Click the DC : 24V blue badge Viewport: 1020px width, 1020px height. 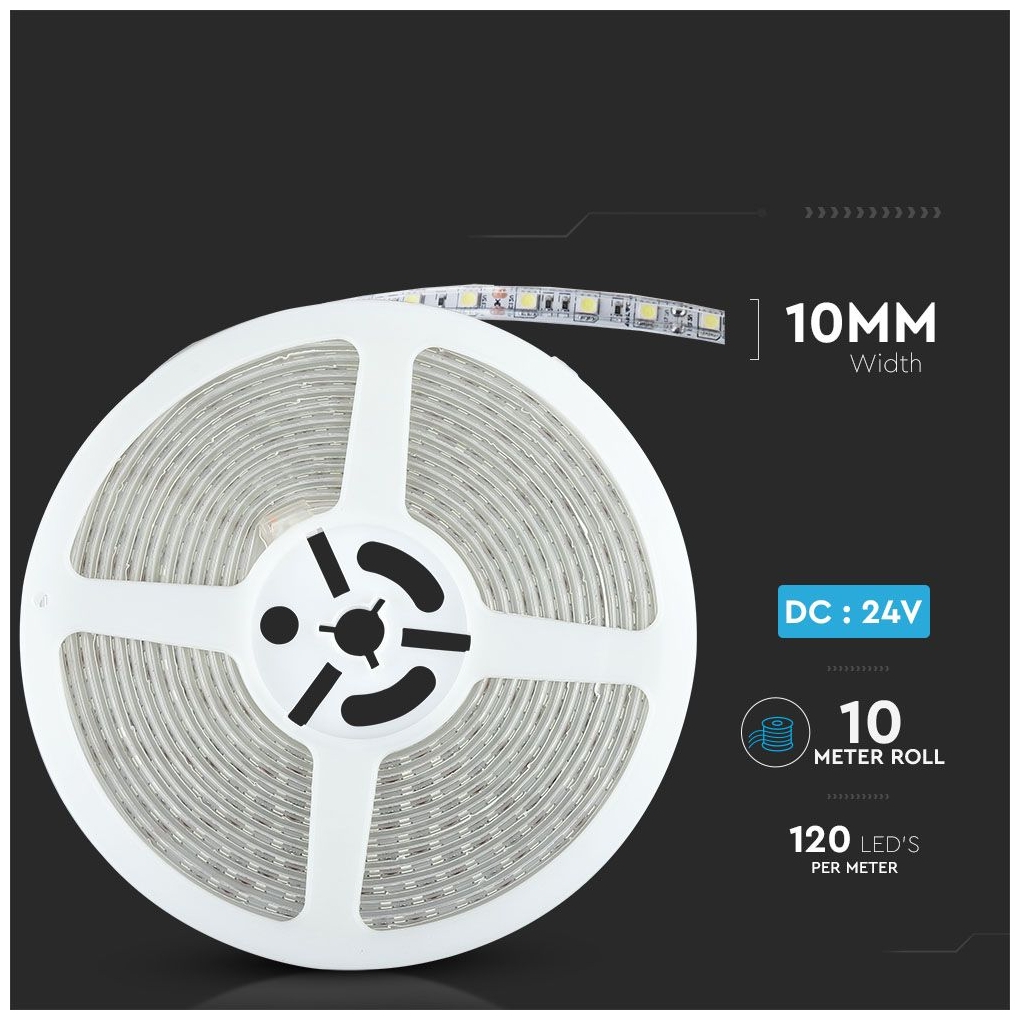tap(853, 611)
